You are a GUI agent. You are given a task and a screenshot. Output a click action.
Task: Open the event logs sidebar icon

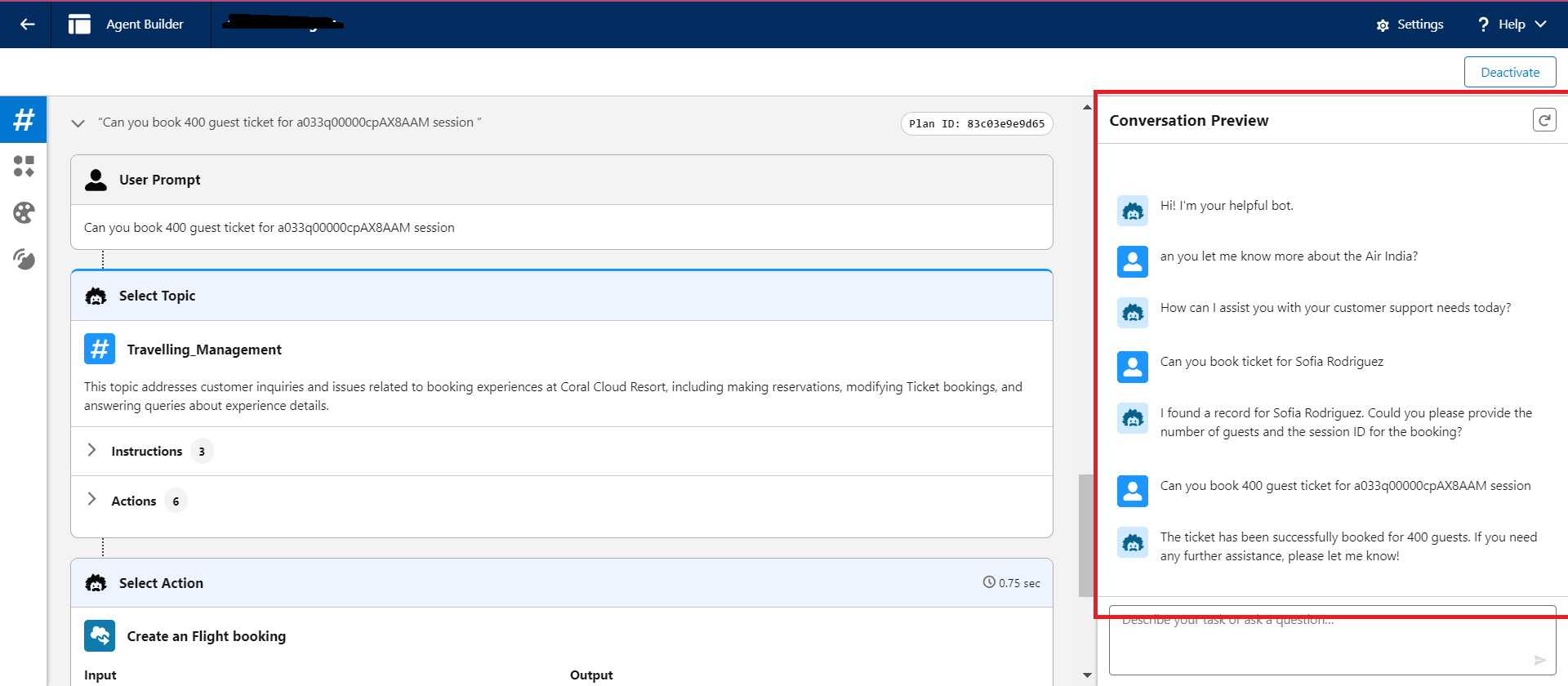(x=24, y=260)
